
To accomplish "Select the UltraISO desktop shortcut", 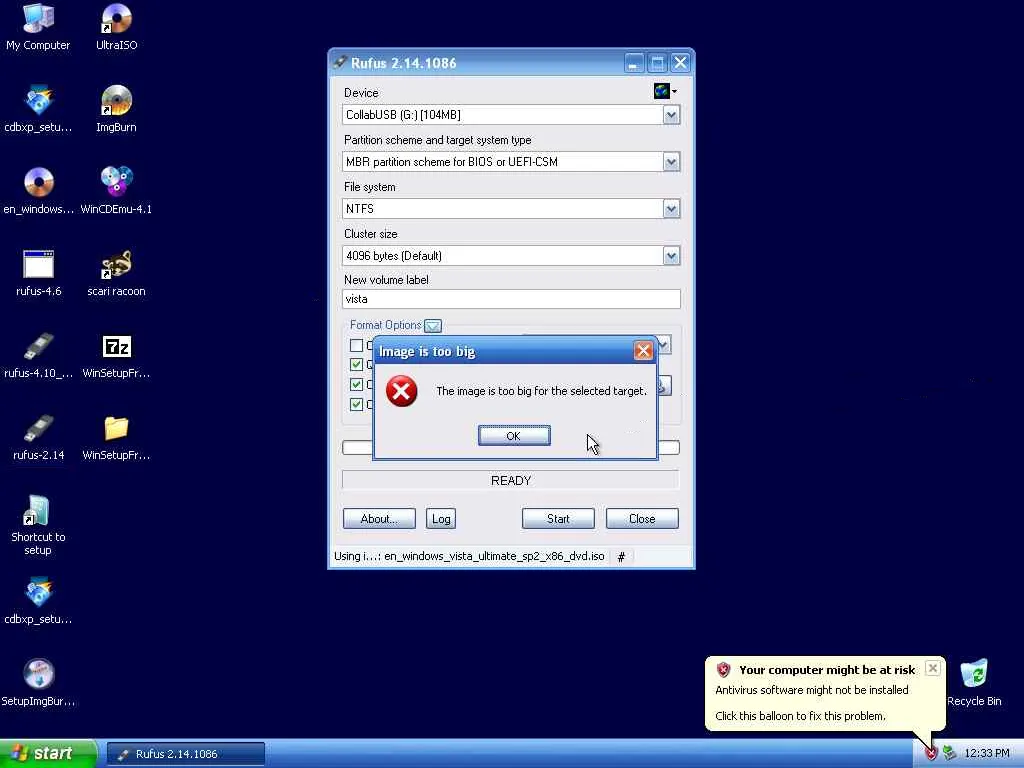I will pyautogui.click(x=116, y=27).
